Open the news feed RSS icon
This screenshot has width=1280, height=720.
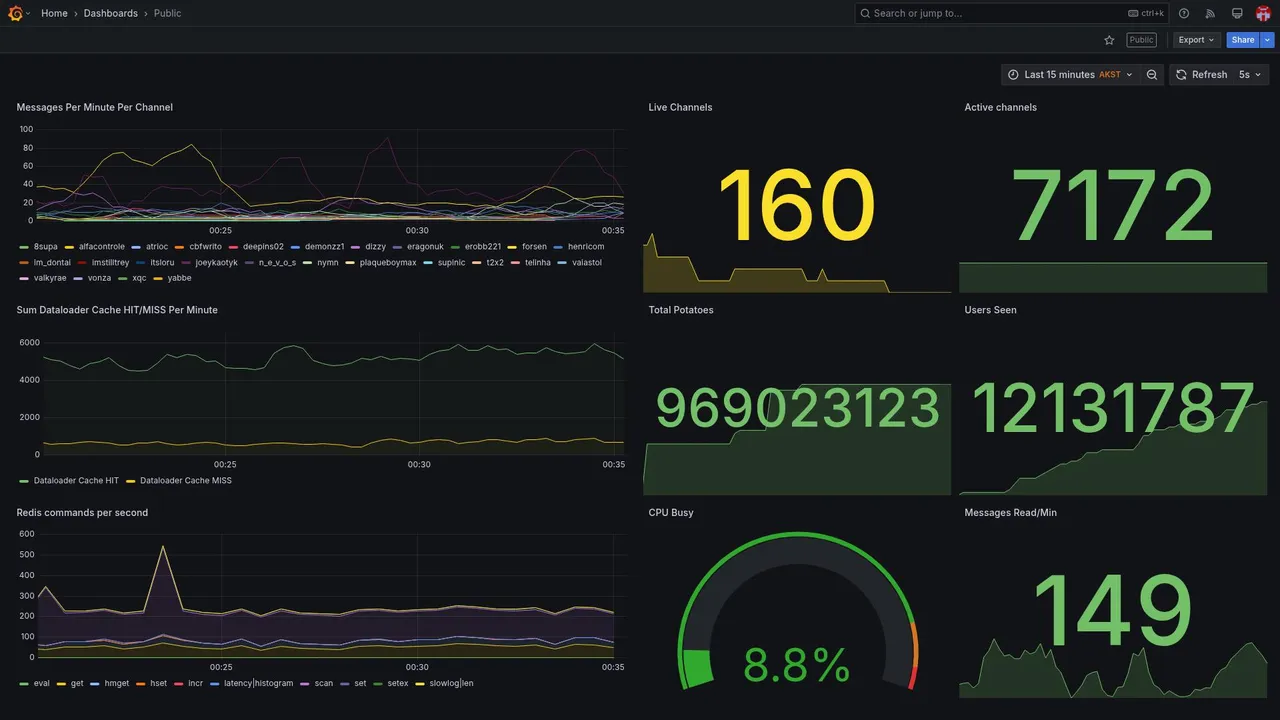tap(1210, 13)
